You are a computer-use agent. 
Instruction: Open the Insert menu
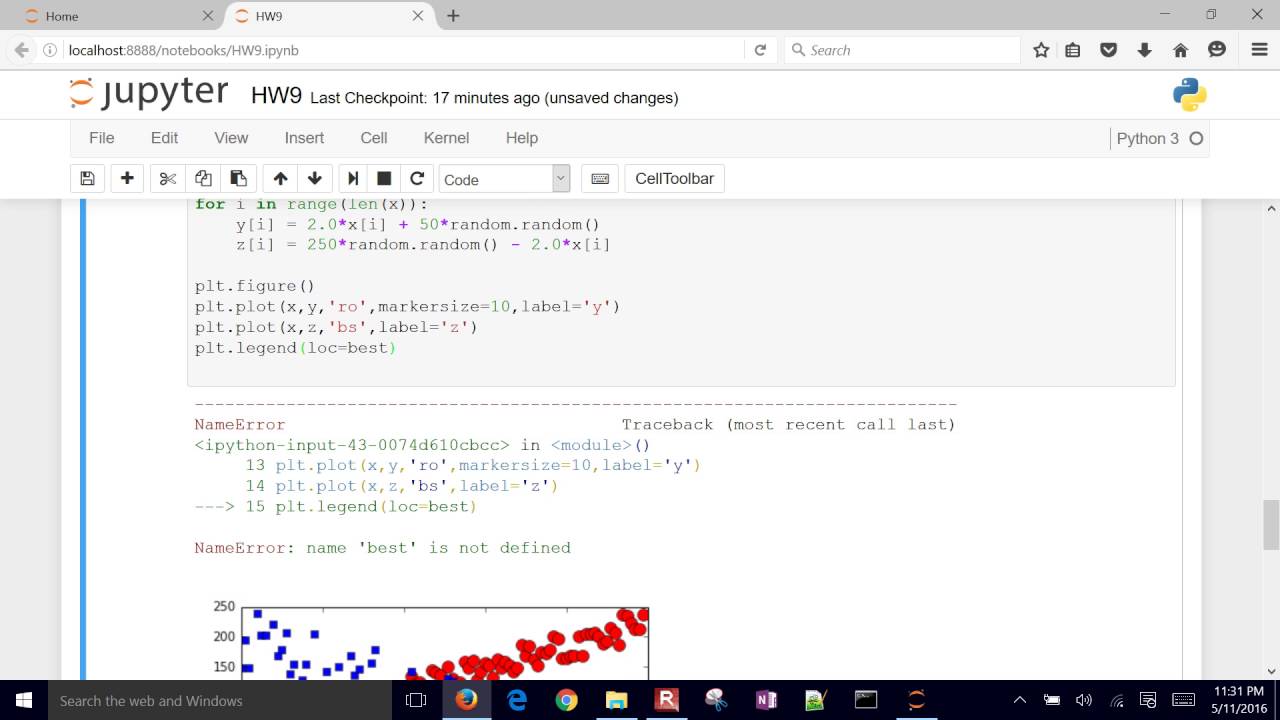304,138
